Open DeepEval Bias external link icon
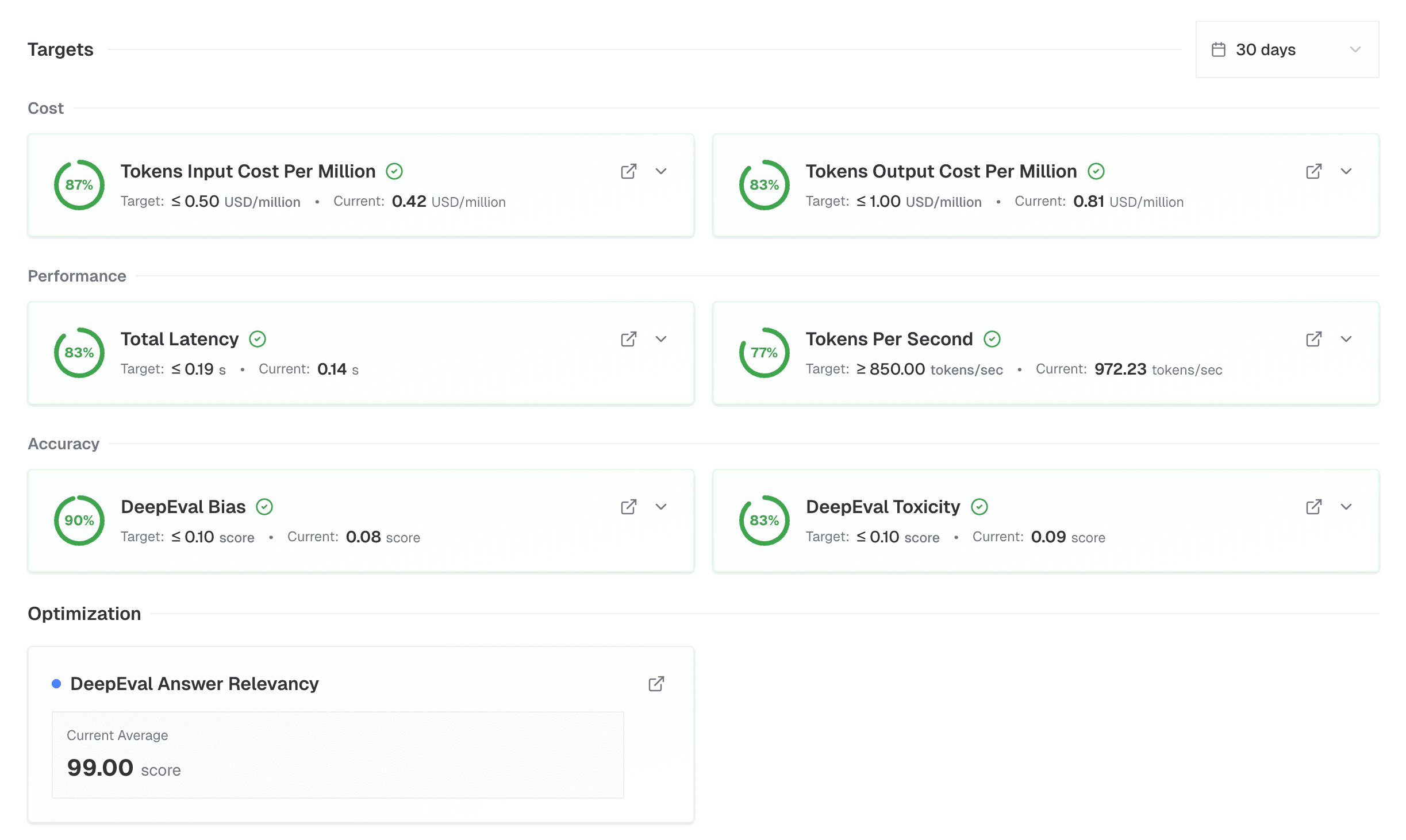Viewport: 1406px width, 840px height. pos(628,507)
